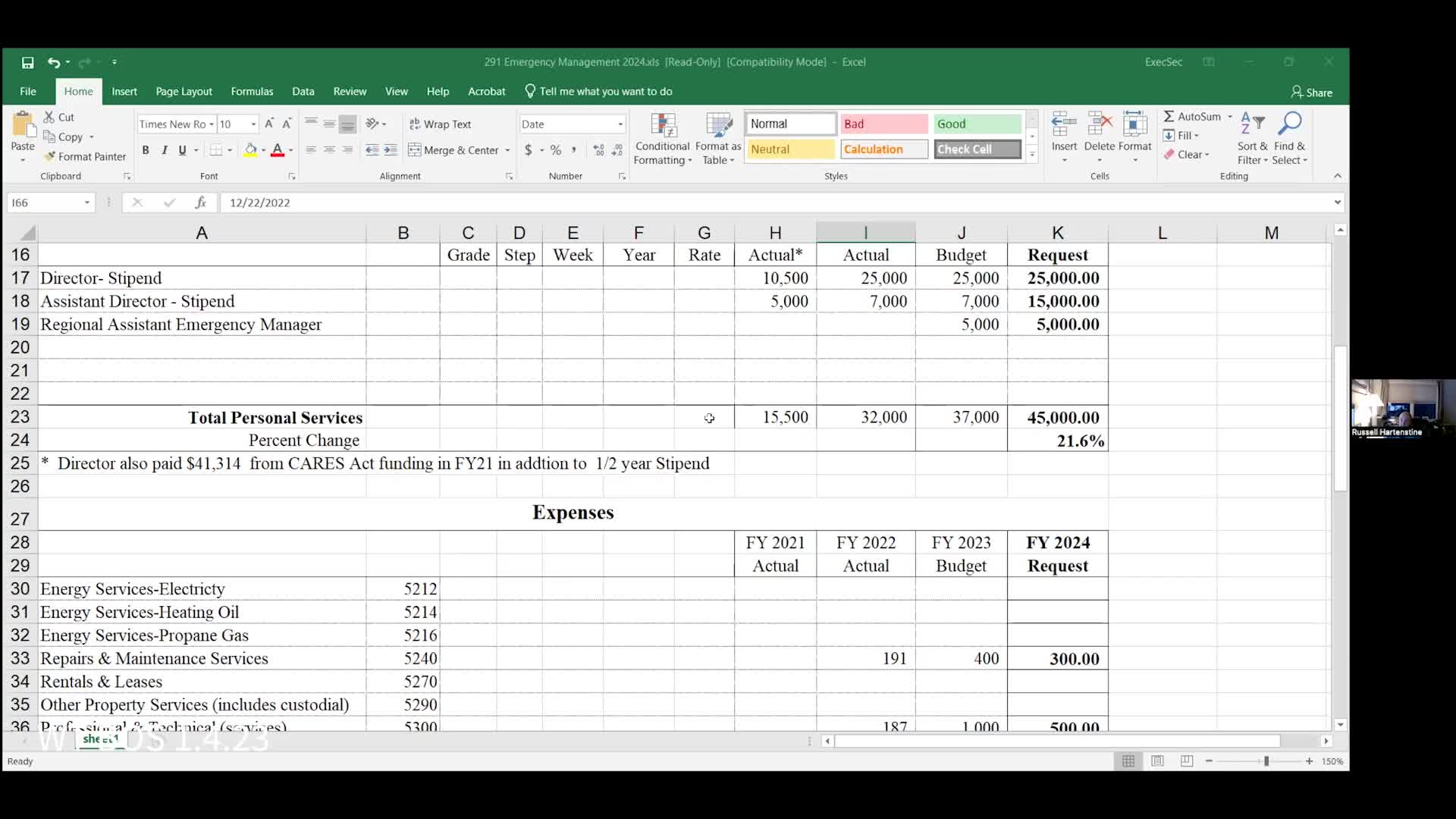Toggle Align Left
The image size is (1456, 819).
[311, 150]
